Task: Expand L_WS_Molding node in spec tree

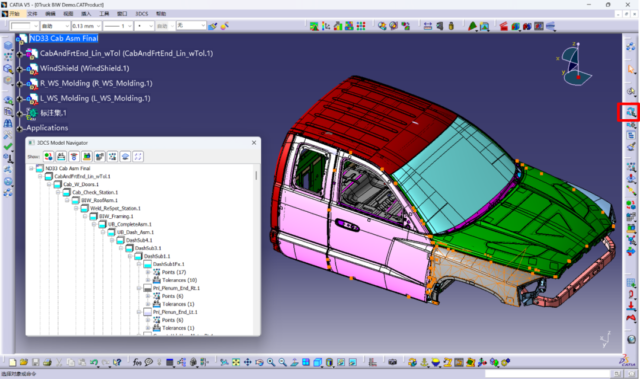Action: click(19, 99)
